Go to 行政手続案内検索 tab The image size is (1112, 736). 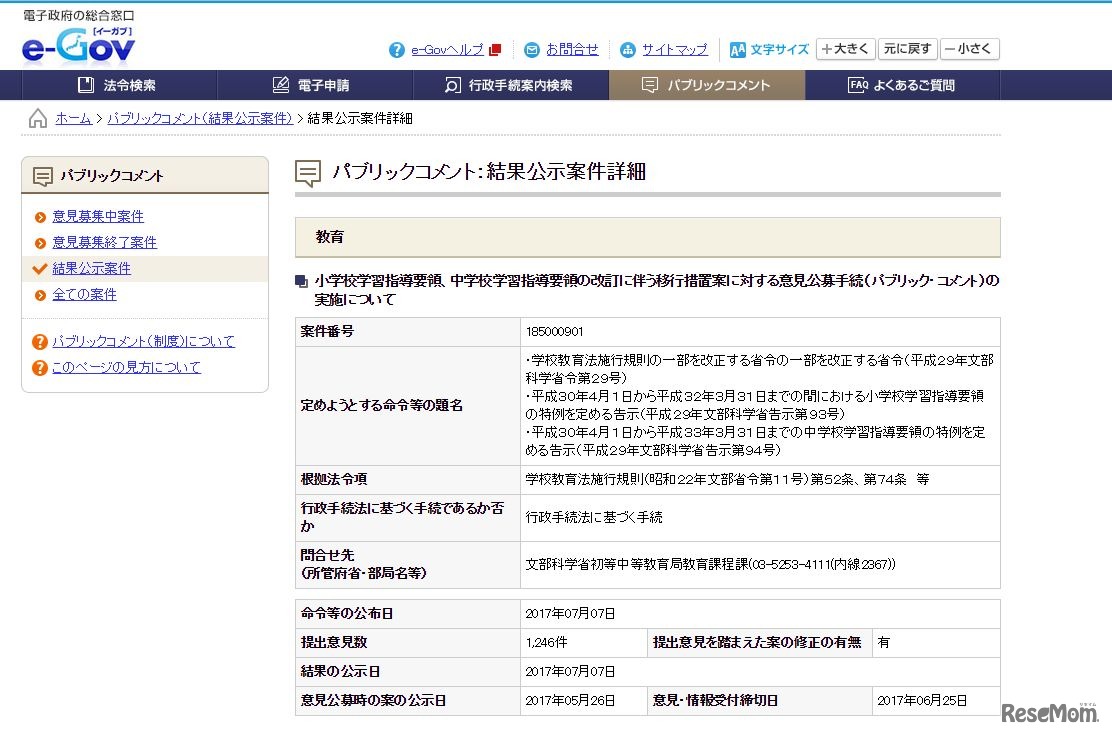coord(508,86)
